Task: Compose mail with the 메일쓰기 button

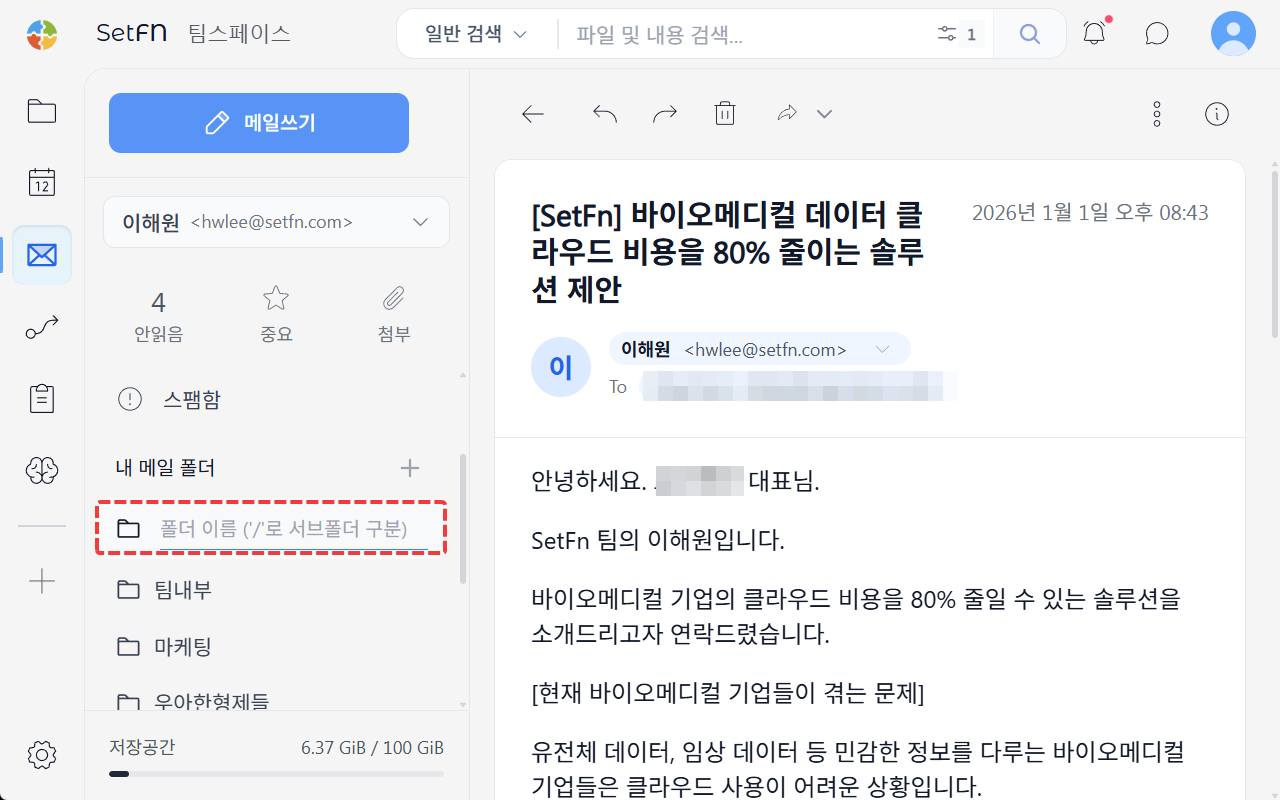Action: point(259,123)
